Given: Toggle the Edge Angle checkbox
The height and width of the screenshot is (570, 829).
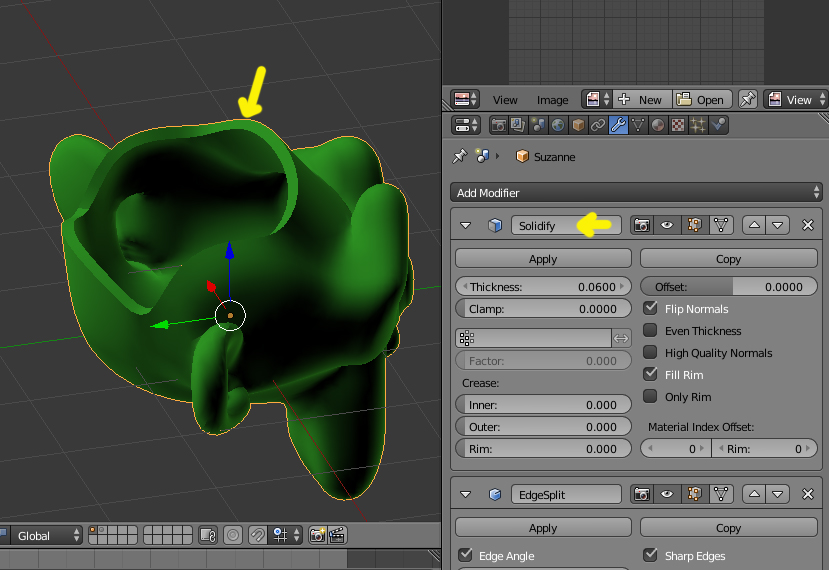Looking at the screenshot, I should (465, 555).
